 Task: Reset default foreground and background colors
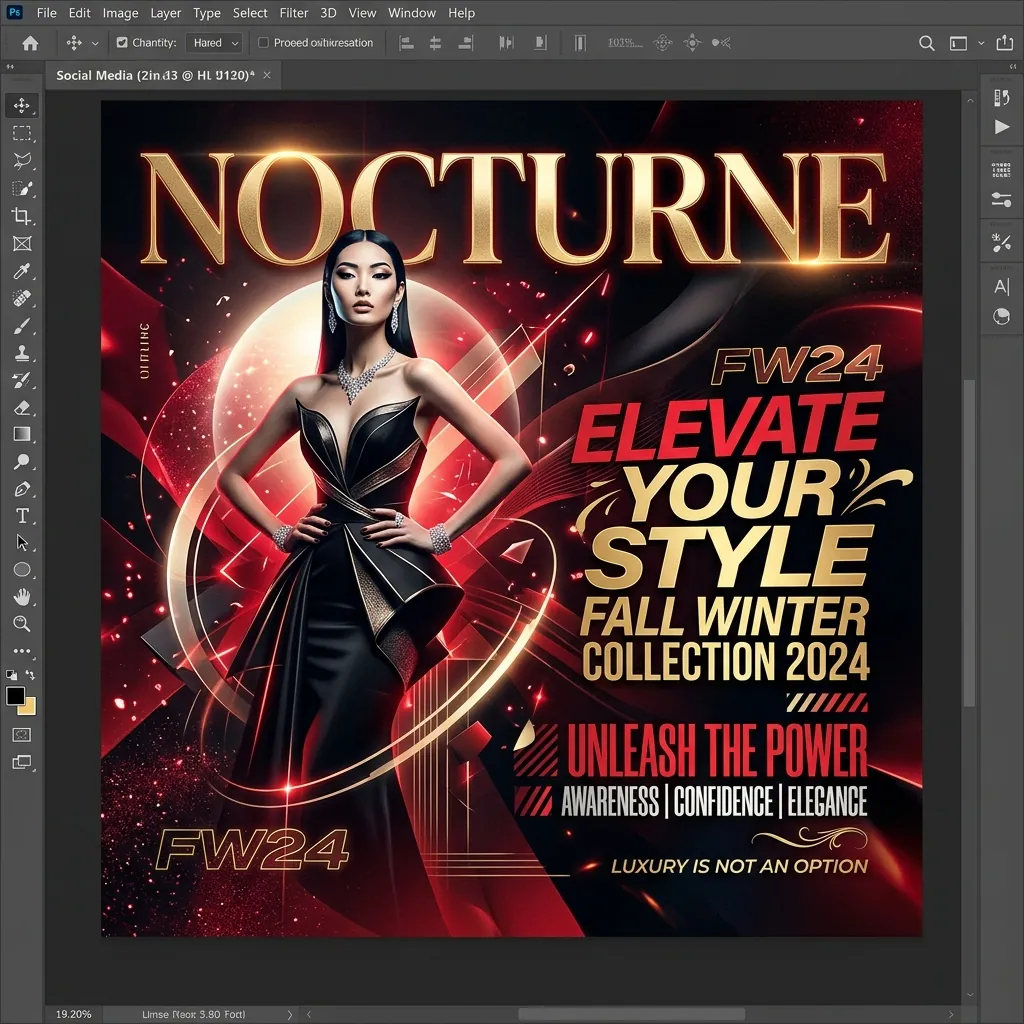tap(11, 675)
